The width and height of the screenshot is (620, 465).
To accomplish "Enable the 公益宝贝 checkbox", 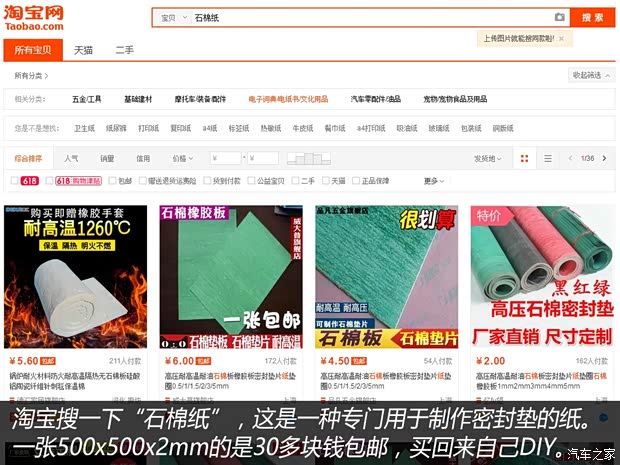I will [x=251, y=181].
